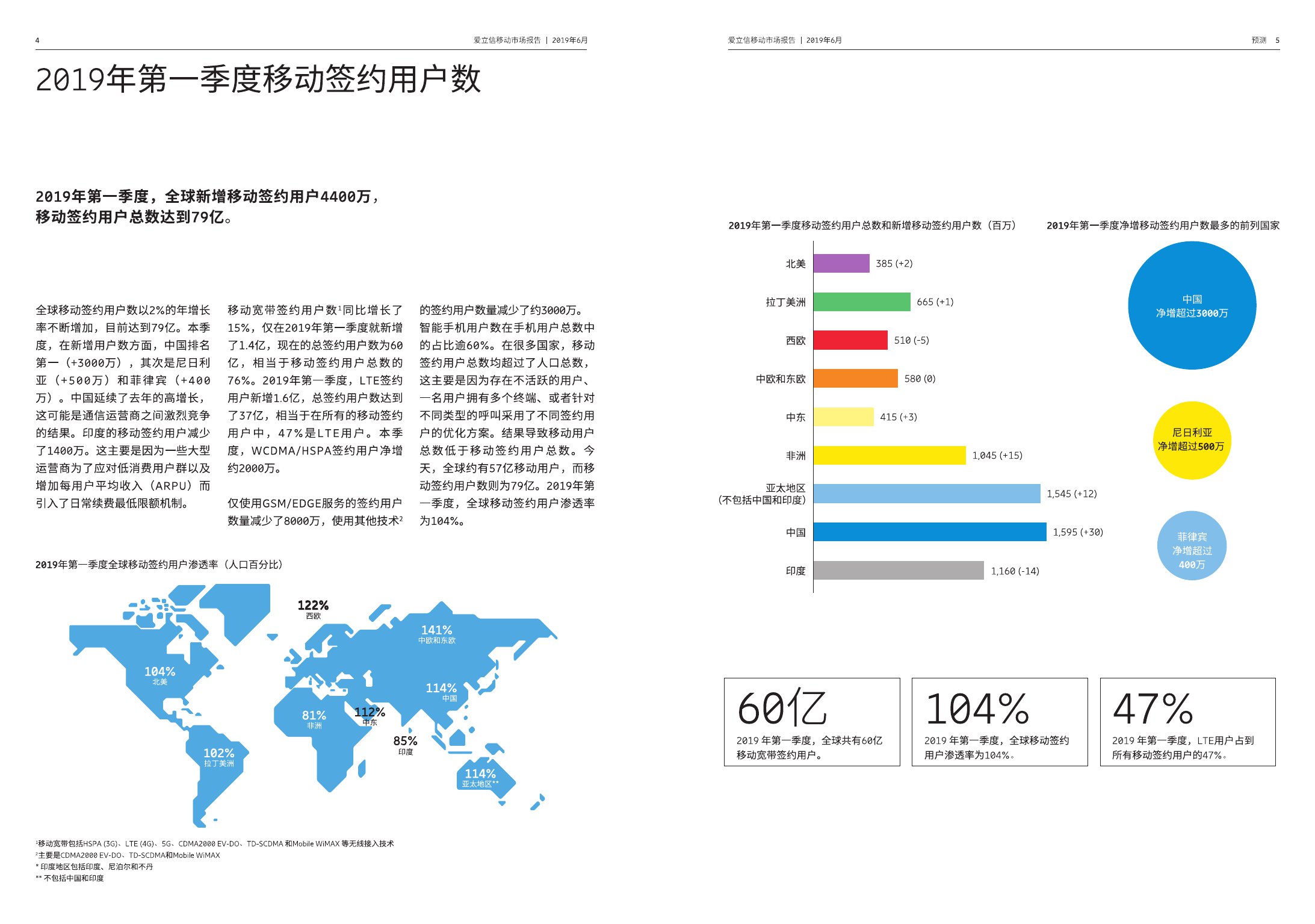This screenshot has width=1315, height=924.
Task: Click the 122% 西欧 map label
Action: tap(313, 609)
